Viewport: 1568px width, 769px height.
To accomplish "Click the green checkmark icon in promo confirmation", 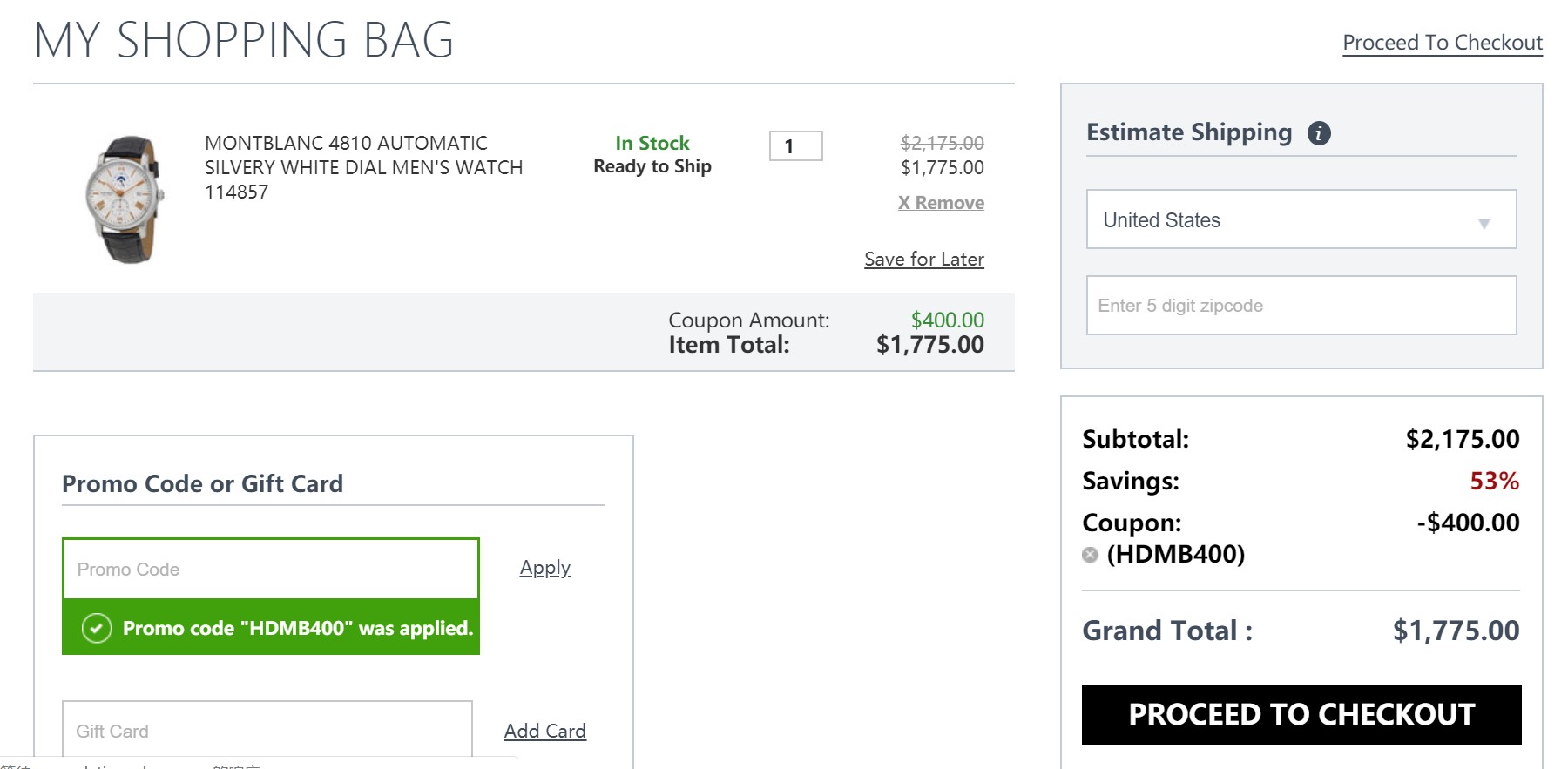I will pos(97,628).
